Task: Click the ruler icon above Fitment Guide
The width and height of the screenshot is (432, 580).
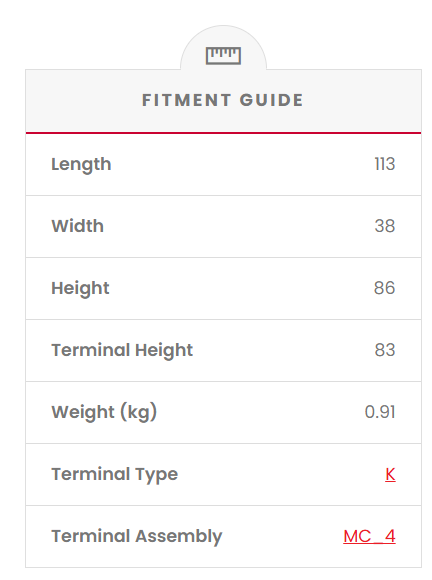Action: point(223,56)
